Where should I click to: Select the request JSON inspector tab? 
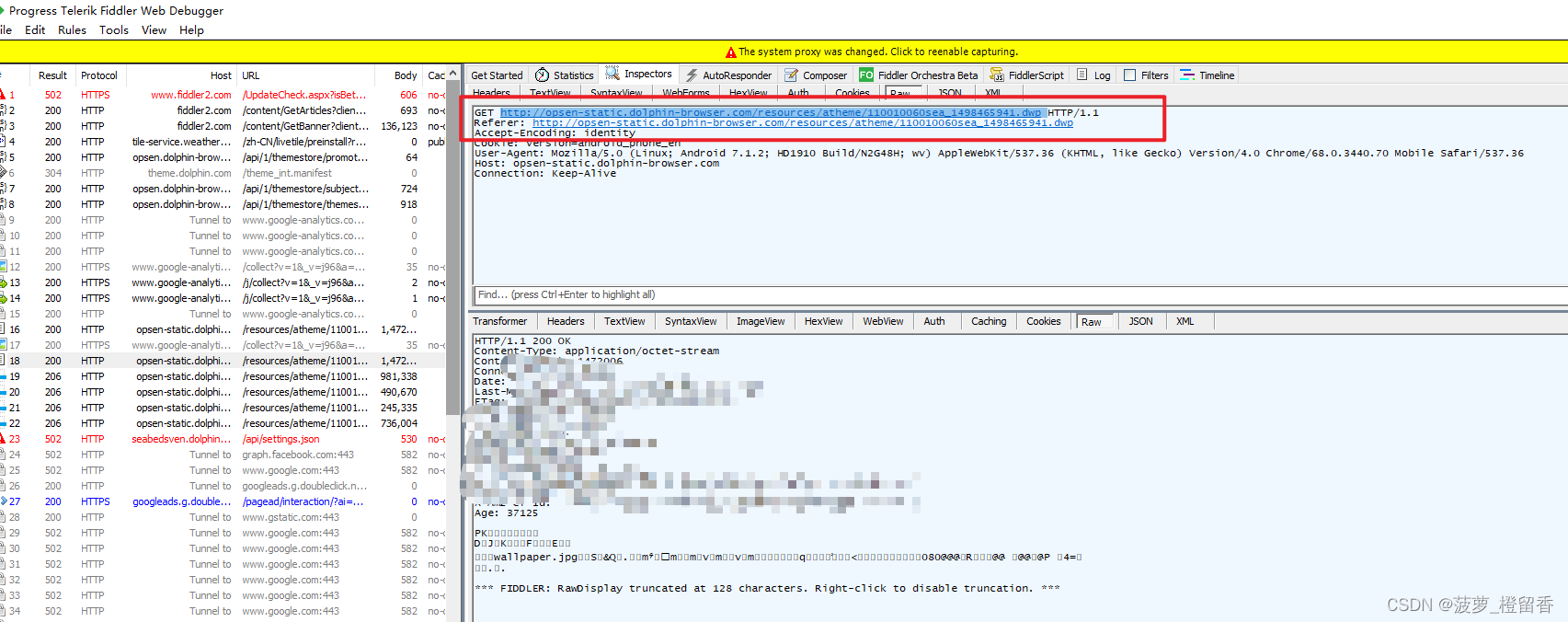tap(950, 93)
